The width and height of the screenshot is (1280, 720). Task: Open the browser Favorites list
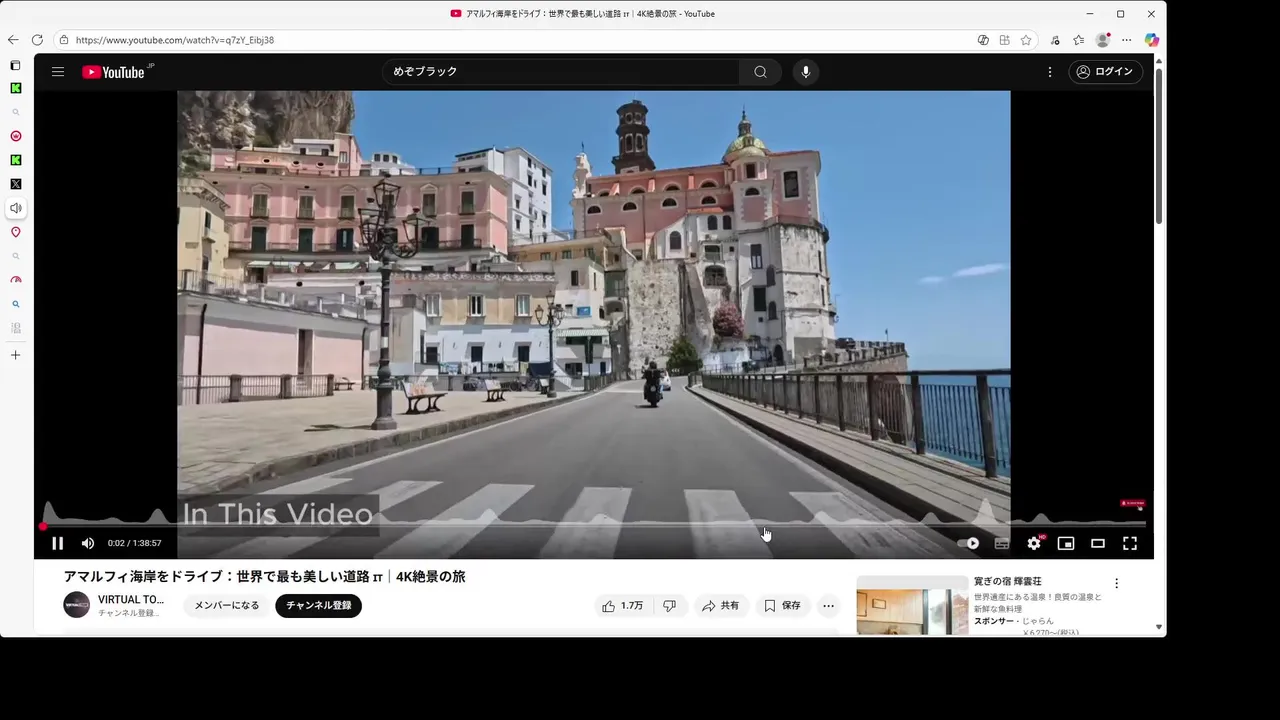[1079, 40]
